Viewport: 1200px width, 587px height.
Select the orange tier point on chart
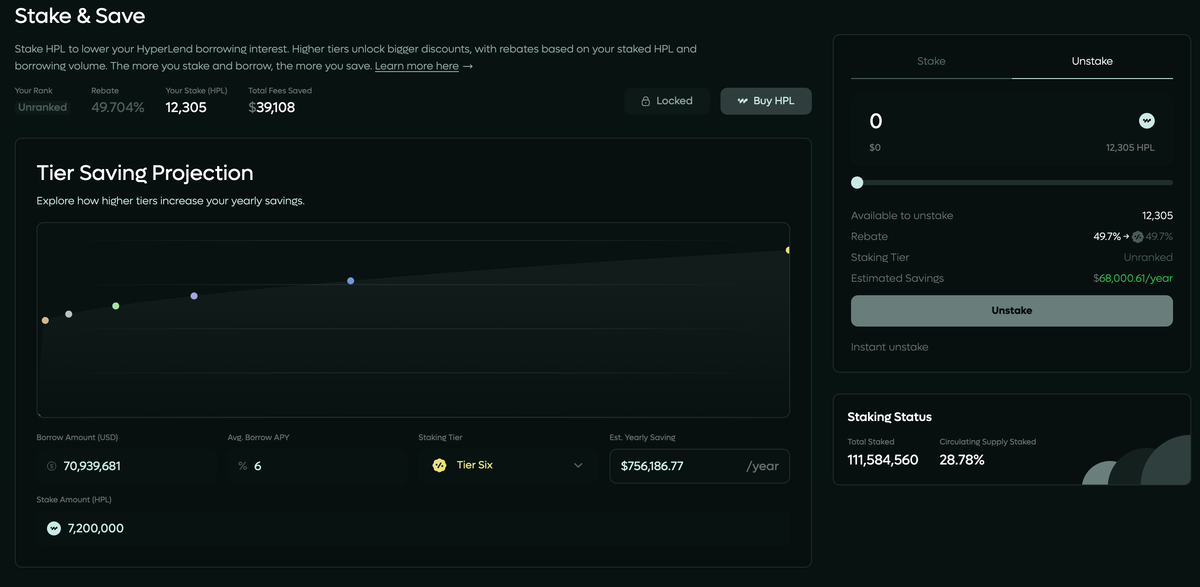[x=45, y=320]
